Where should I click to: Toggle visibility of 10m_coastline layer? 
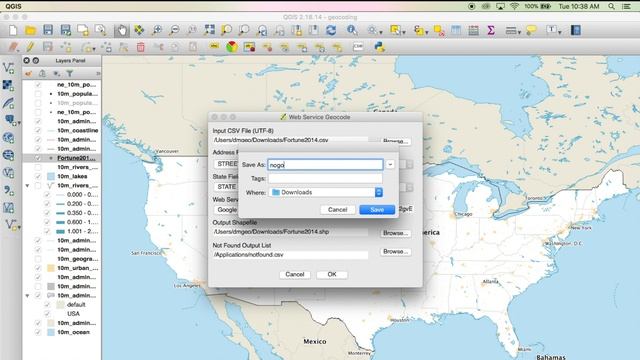38,131
